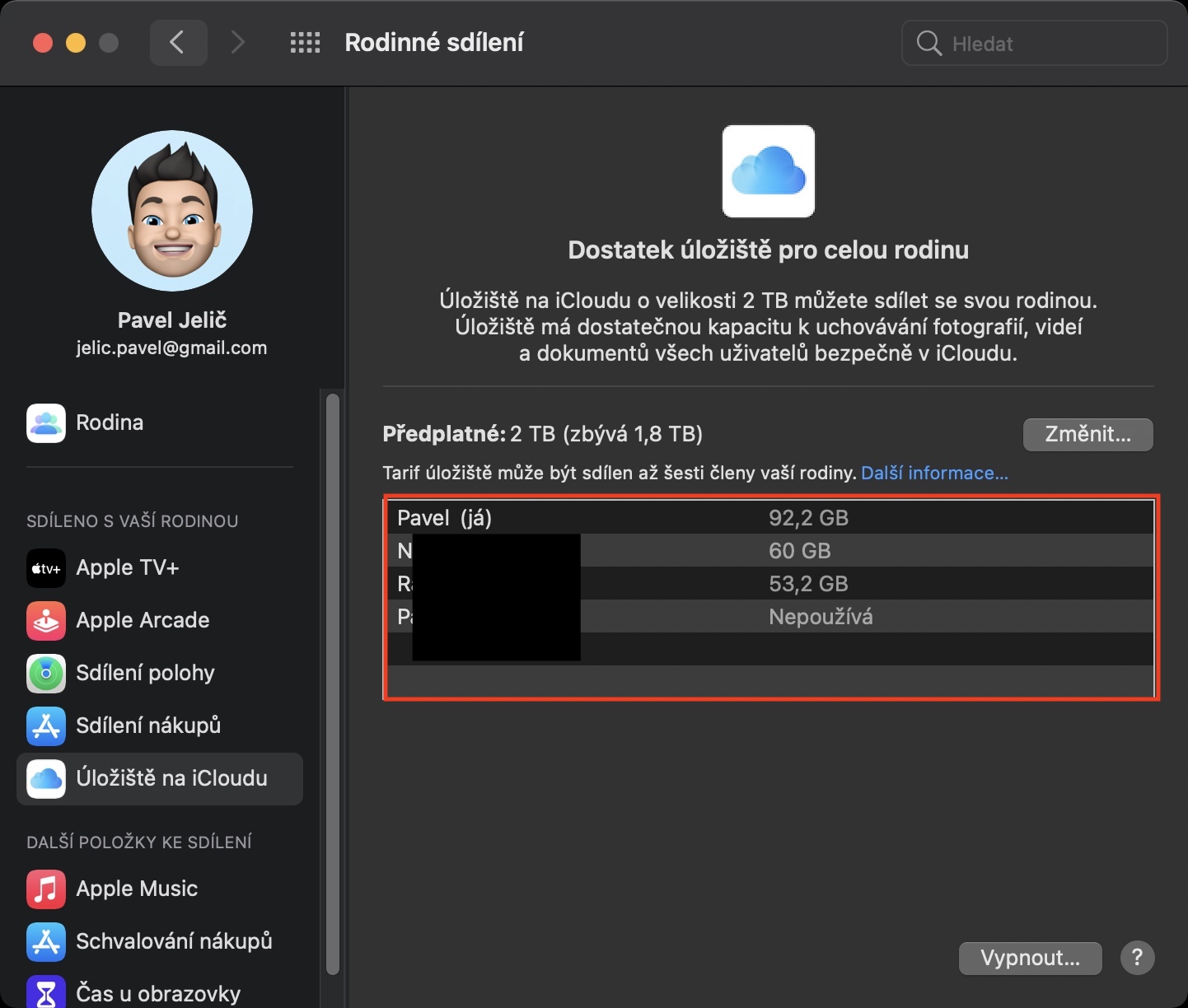The image size is (1188, 1008).
Task: Click the jelic.pavel@gmail.com email text
Action: tap(171, 348)
